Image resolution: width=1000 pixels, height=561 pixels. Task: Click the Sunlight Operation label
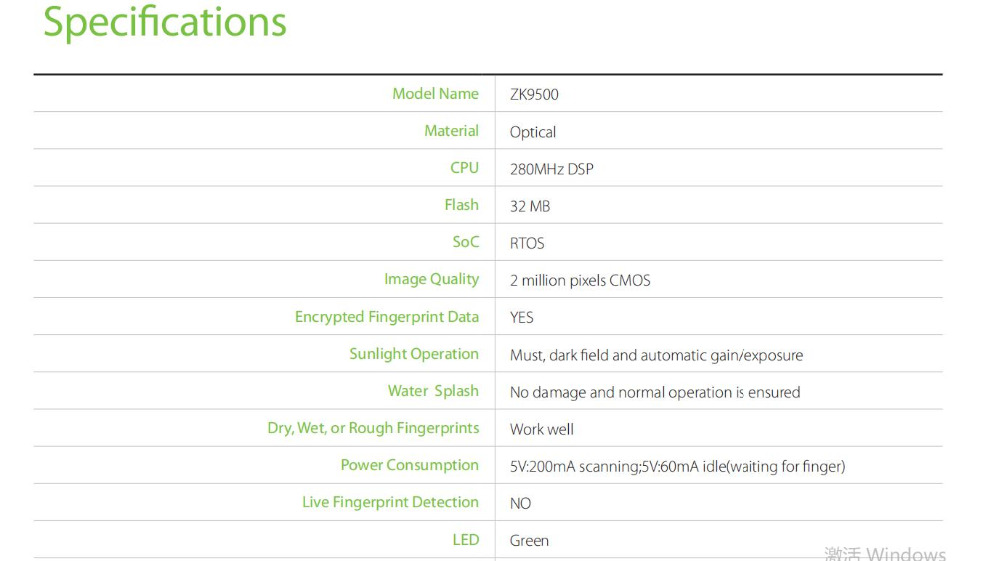click(x=413, y=354)
